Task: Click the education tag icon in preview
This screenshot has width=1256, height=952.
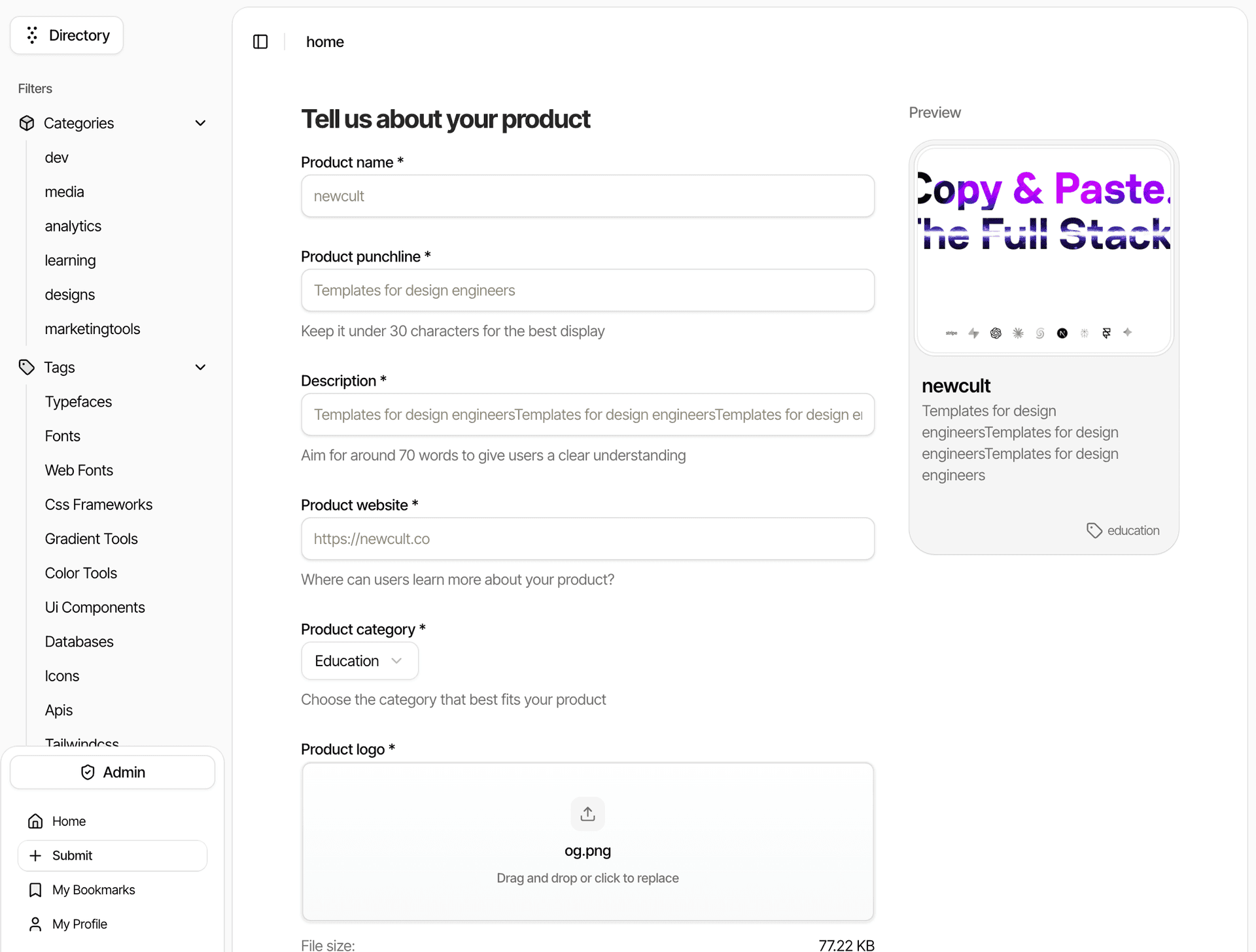Action: pos(1094,530)
